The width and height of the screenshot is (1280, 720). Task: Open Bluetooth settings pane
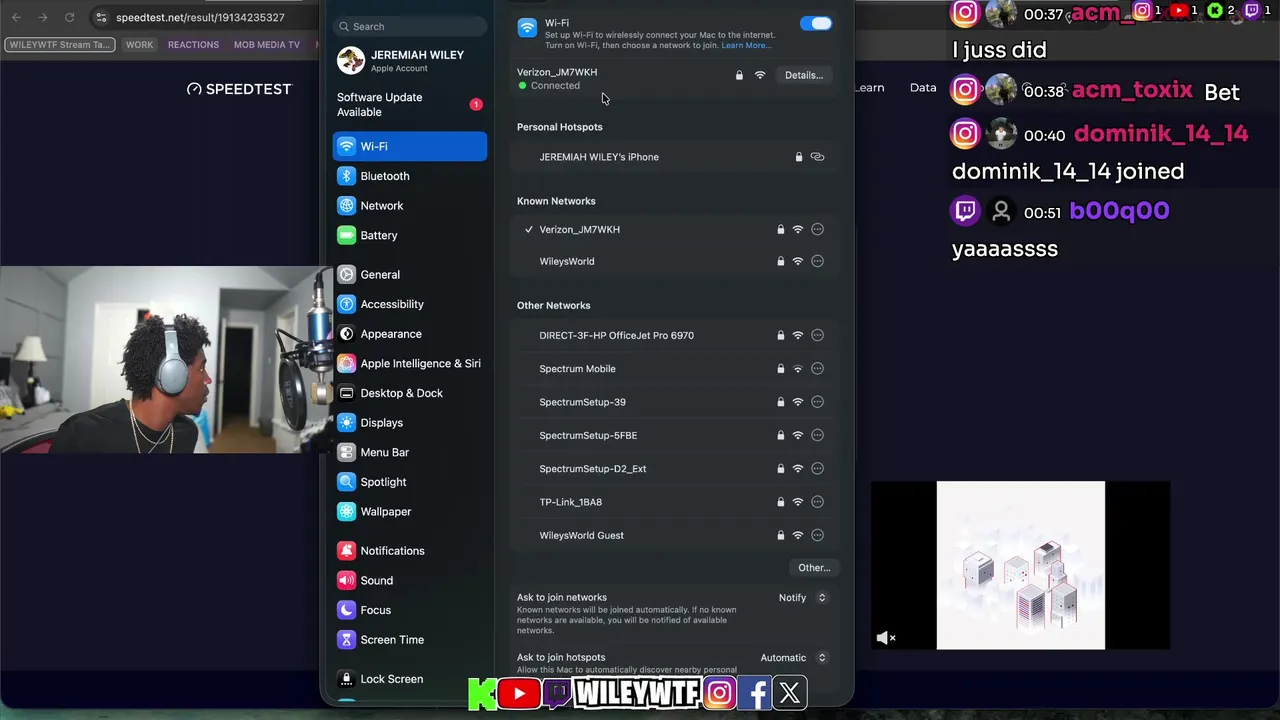pos(409,176)
